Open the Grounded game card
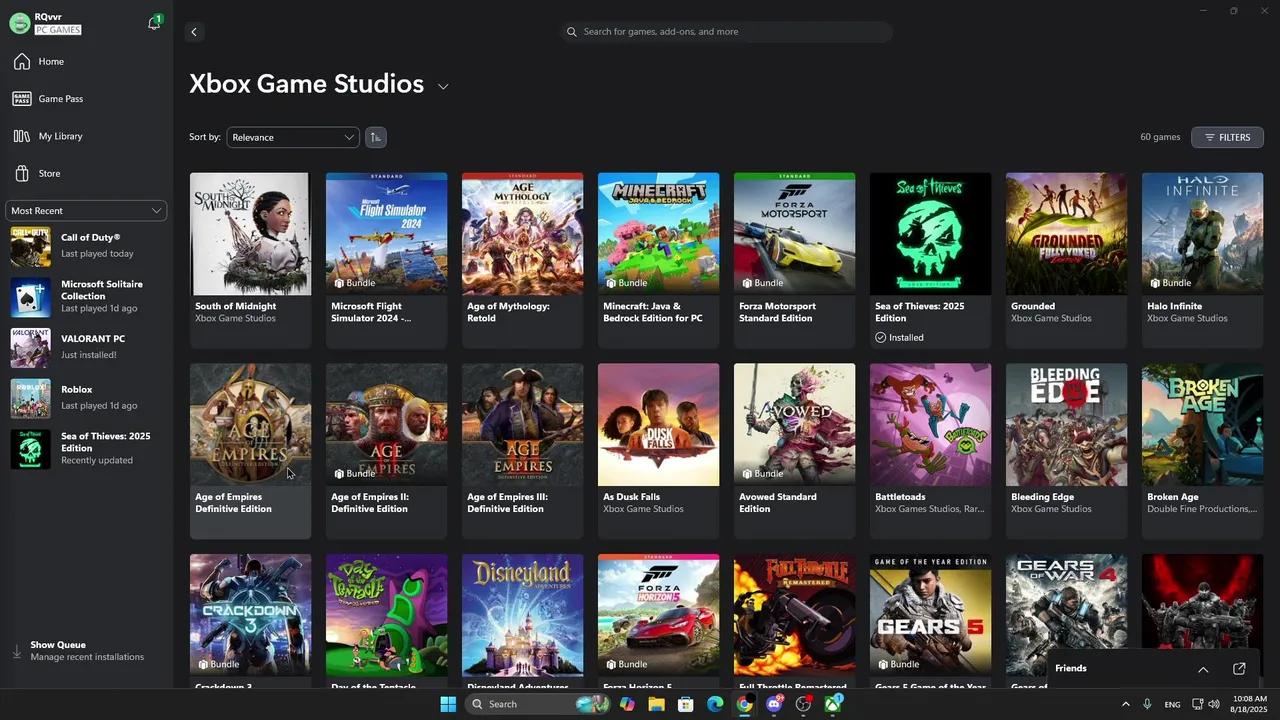1280x720 pixels. 1066,260
